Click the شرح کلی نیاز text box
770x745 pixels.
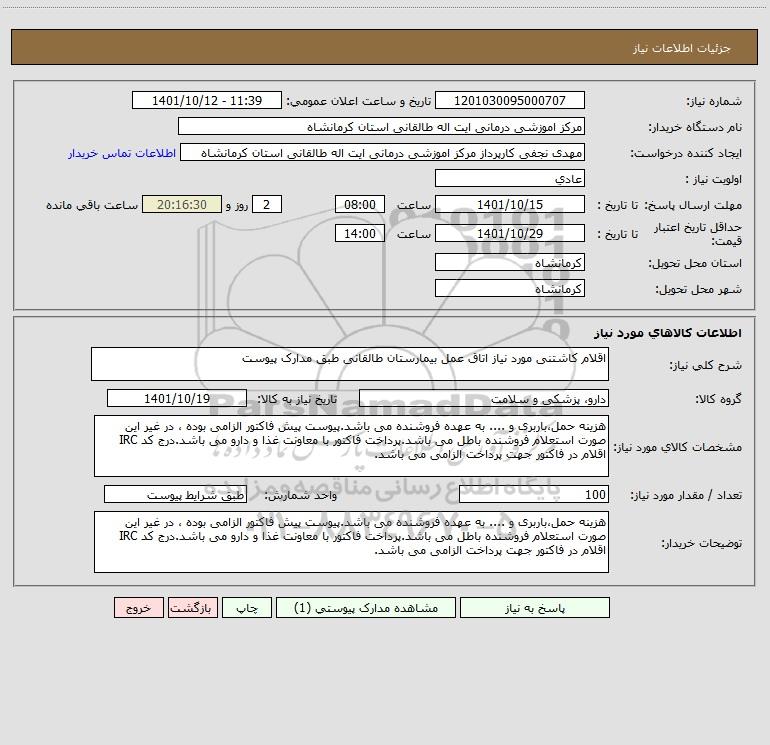350,364
